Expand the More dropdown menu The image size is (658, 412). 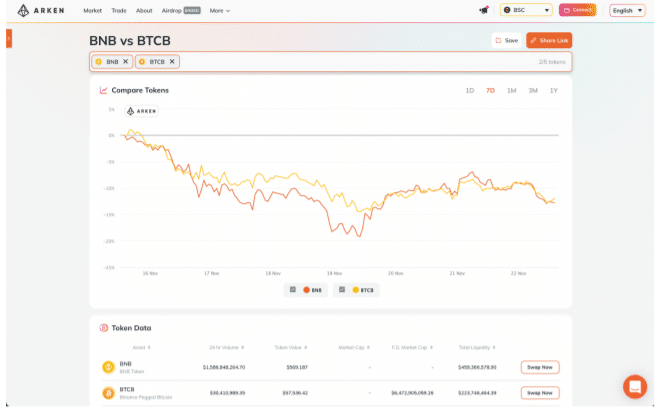tap(219, 10)
